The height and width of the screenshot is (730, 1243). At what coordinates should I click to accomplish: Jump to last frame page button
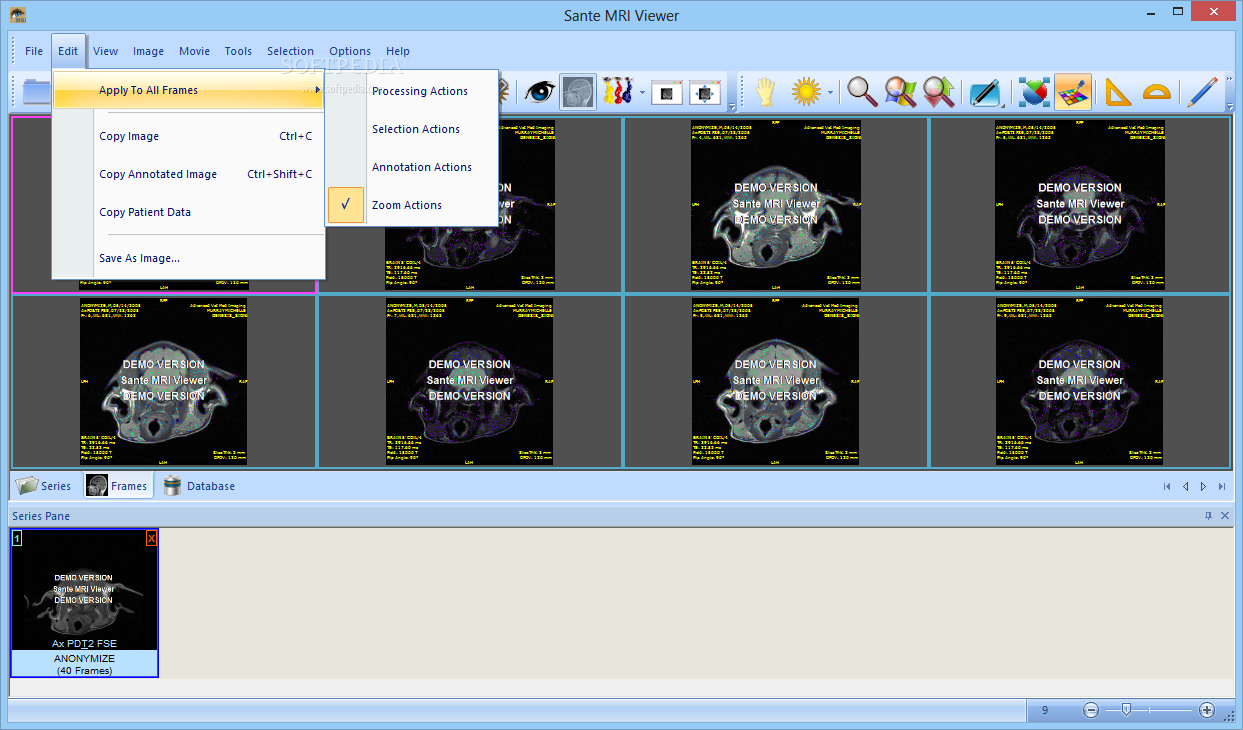click(x=1221, y=487)
